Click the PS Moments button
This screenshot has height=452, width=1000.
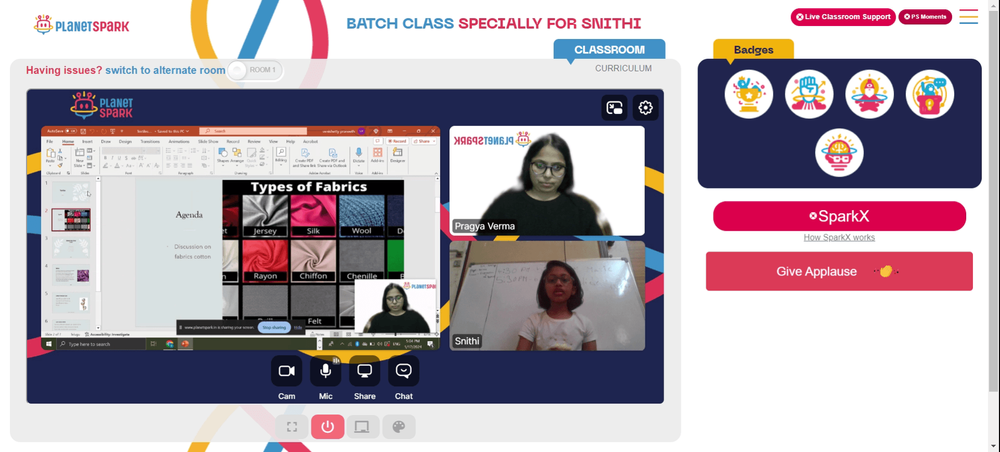925,17
